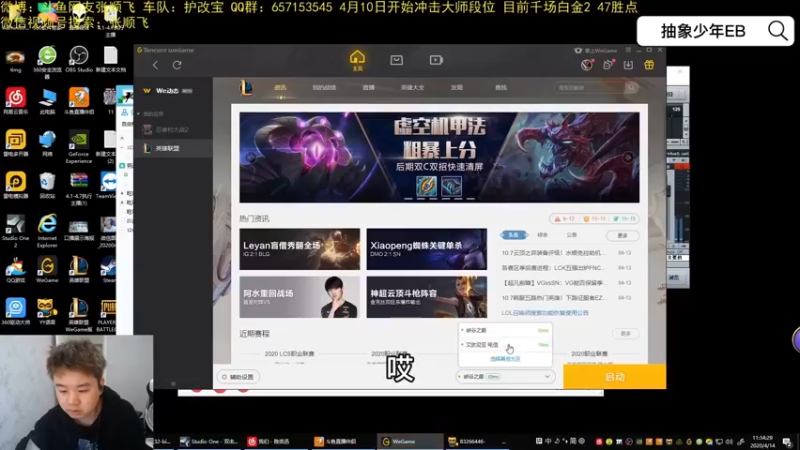The width and height of the screenshot is (800, 450).
Task: Click 更多 button in 近期赛程
Action: (626, 333)
